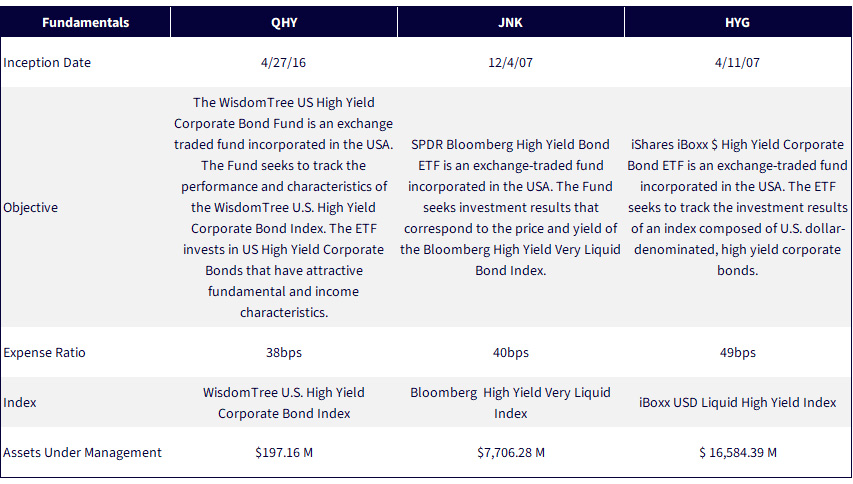Click the WisdomTree fund objective text
Viewport: 853px width, 484px height.
click(283, 207)
